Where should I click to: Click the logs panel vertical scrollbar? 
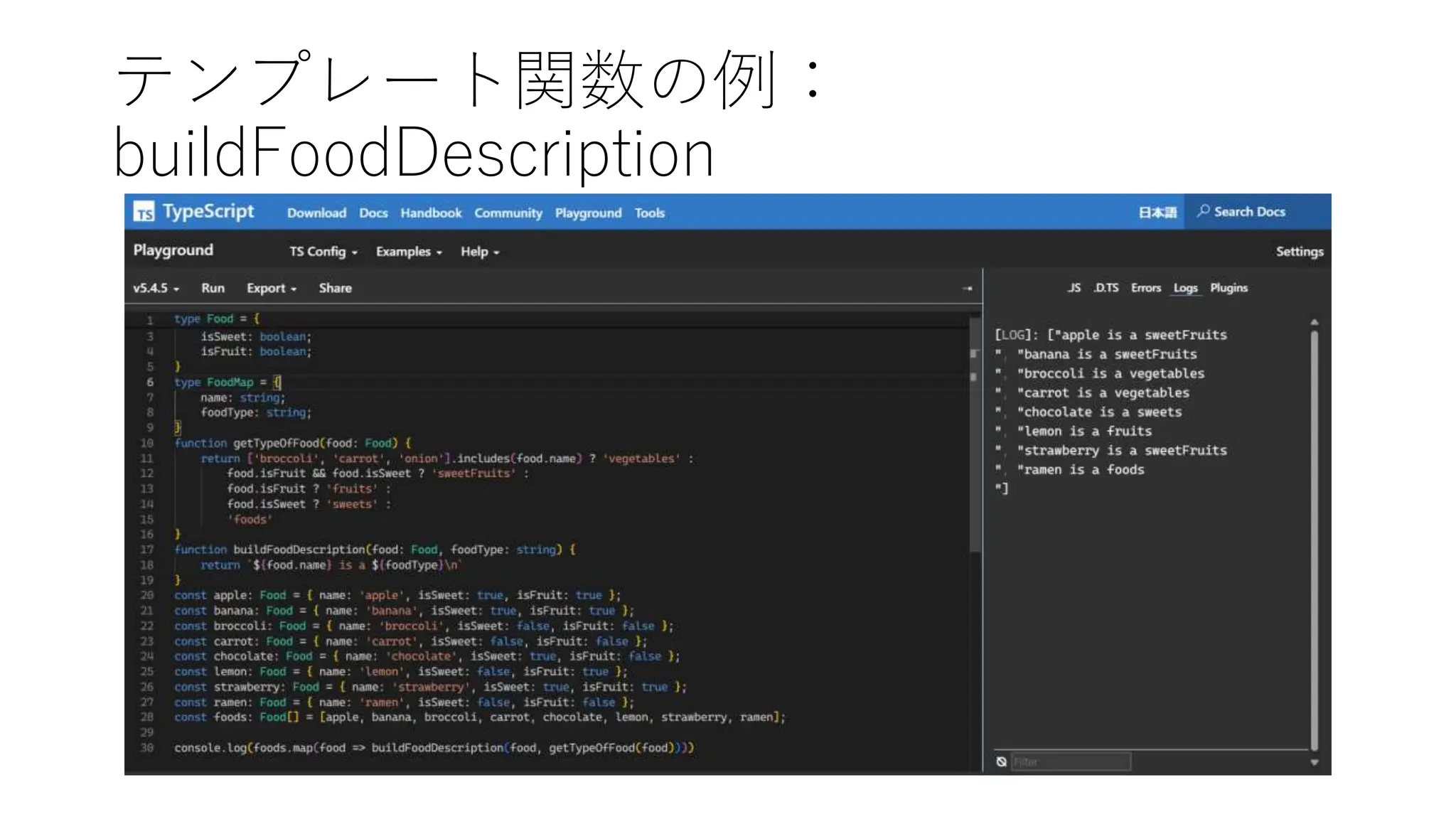[x=1315, y=540]
